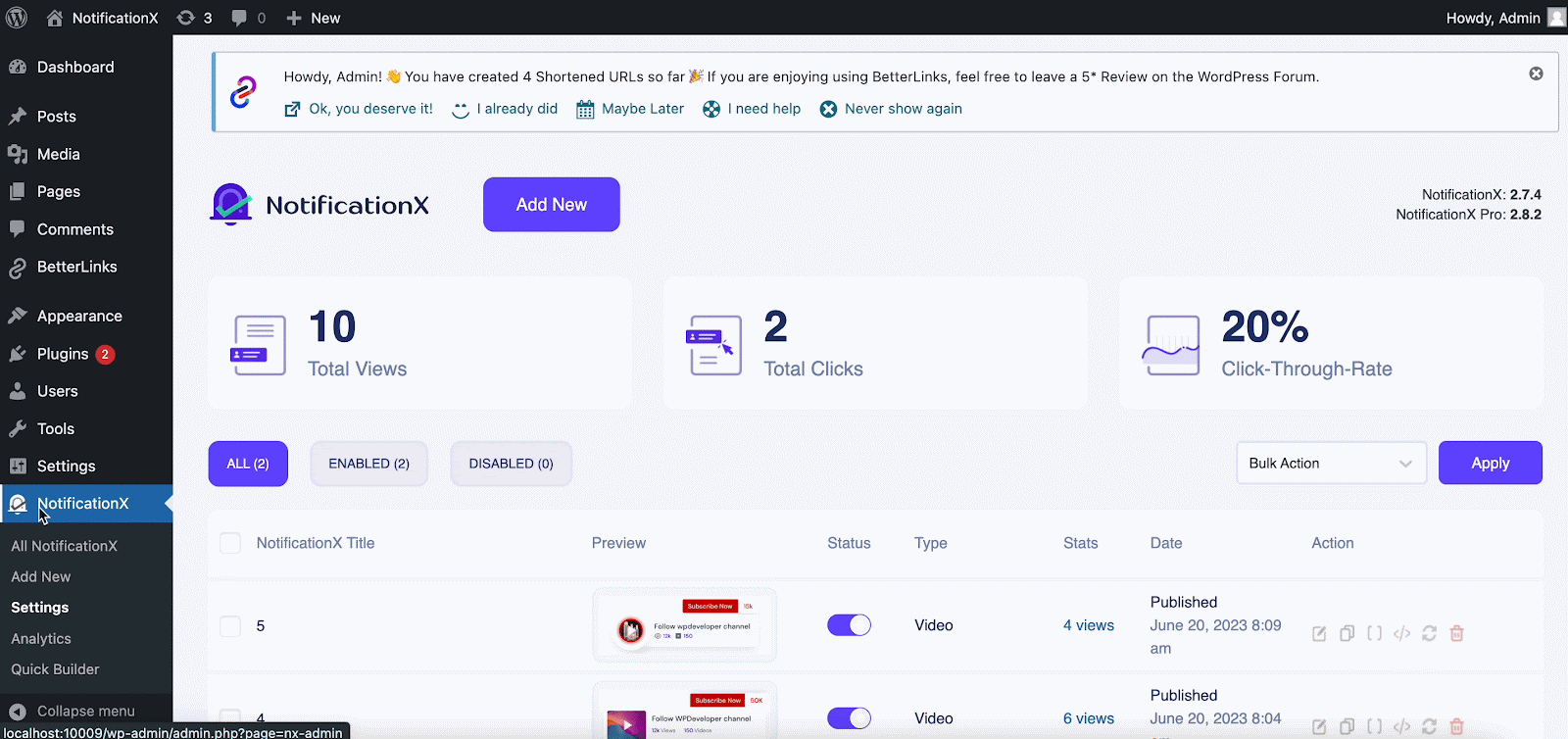Click the home icon beside NotificationX site name

click(55, 18)
